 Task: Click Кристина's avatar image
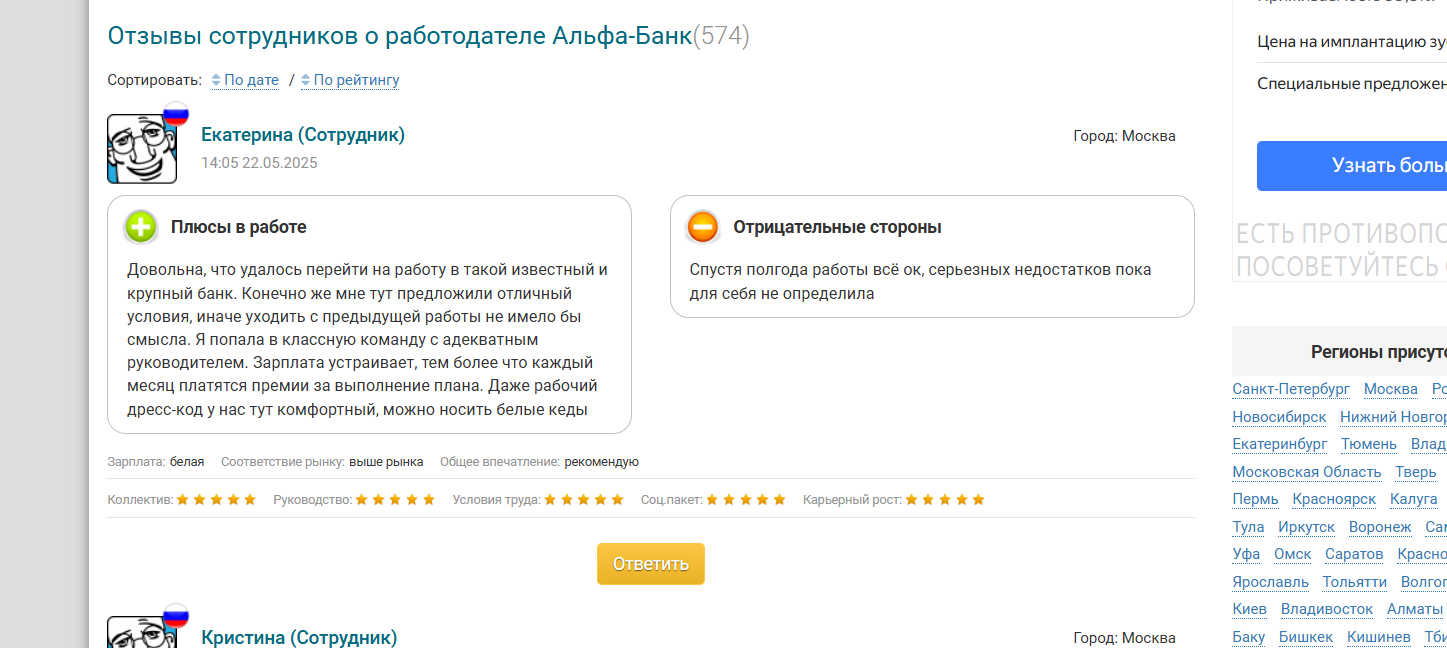(142, 632)
